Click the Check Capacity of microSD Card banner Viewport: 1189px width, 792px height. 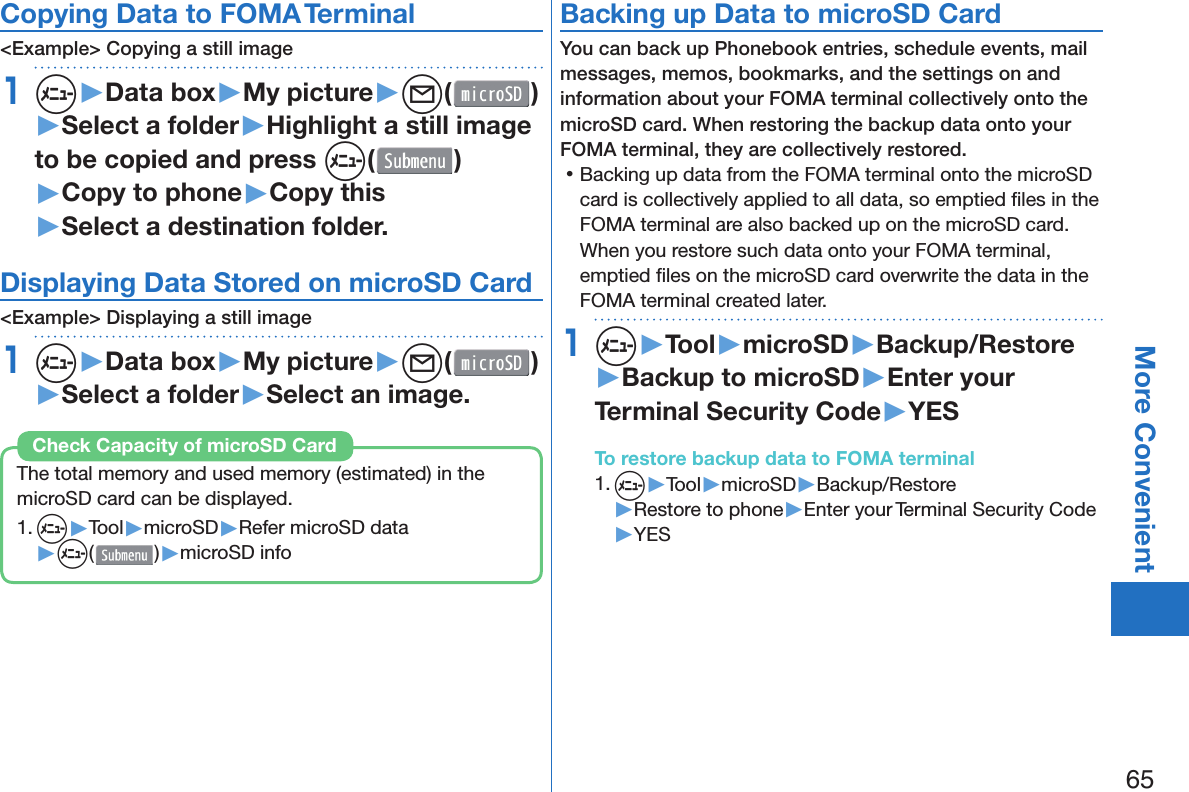click(x=185, y=447)
